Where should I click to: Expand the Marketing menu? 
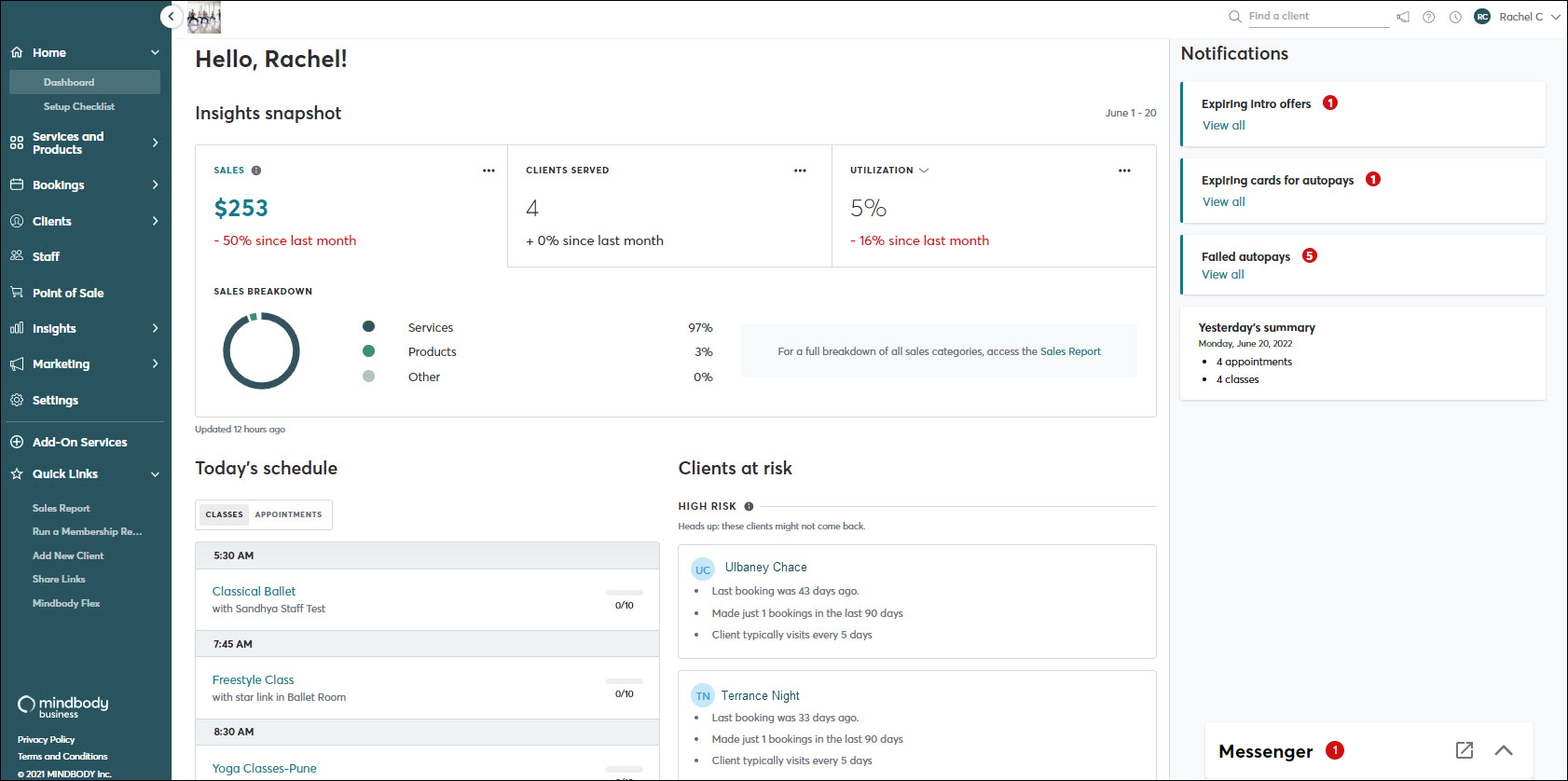pyautogui.click(x=155, y=363)
